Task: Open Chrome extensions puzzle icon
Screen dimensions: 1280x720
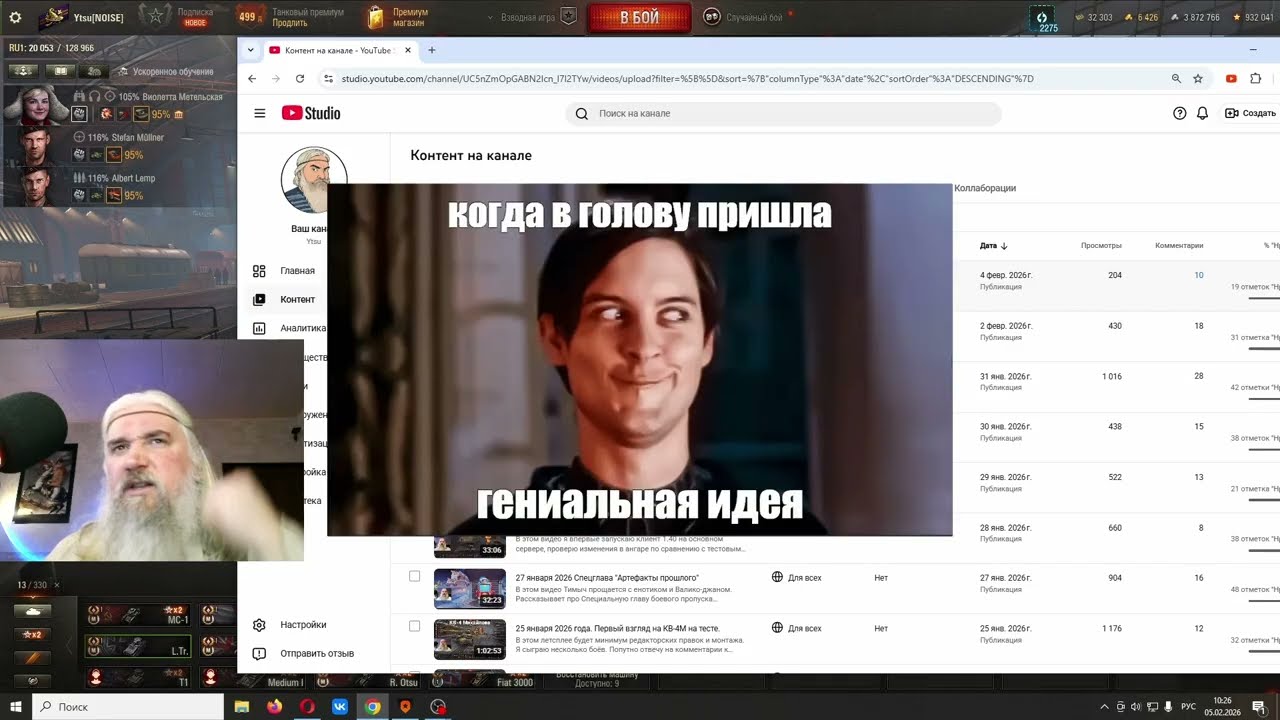Action: pyautogui.click(x=1256, y=78)
